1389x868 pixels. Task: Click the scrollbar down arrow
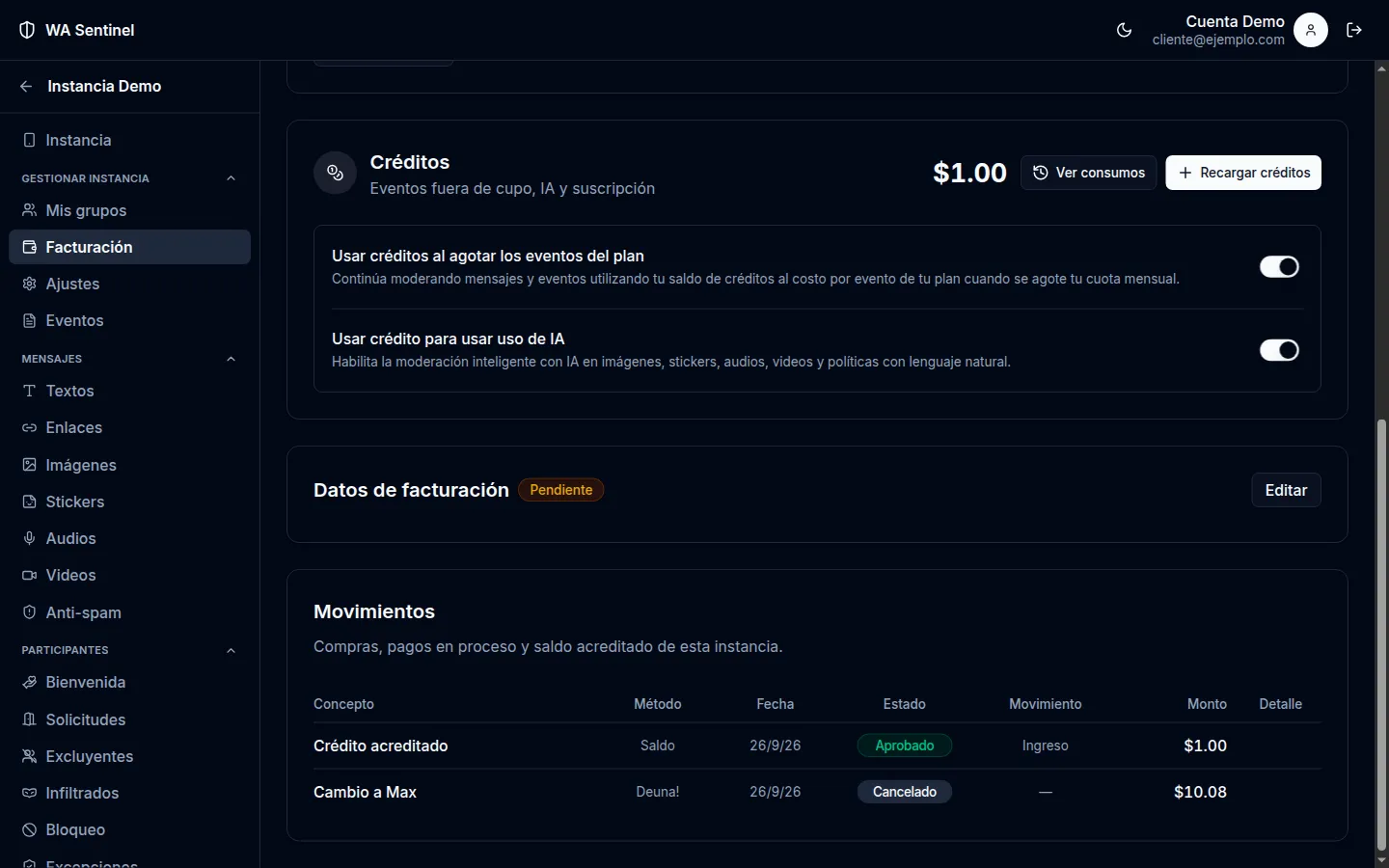[x=1381, y=859]
